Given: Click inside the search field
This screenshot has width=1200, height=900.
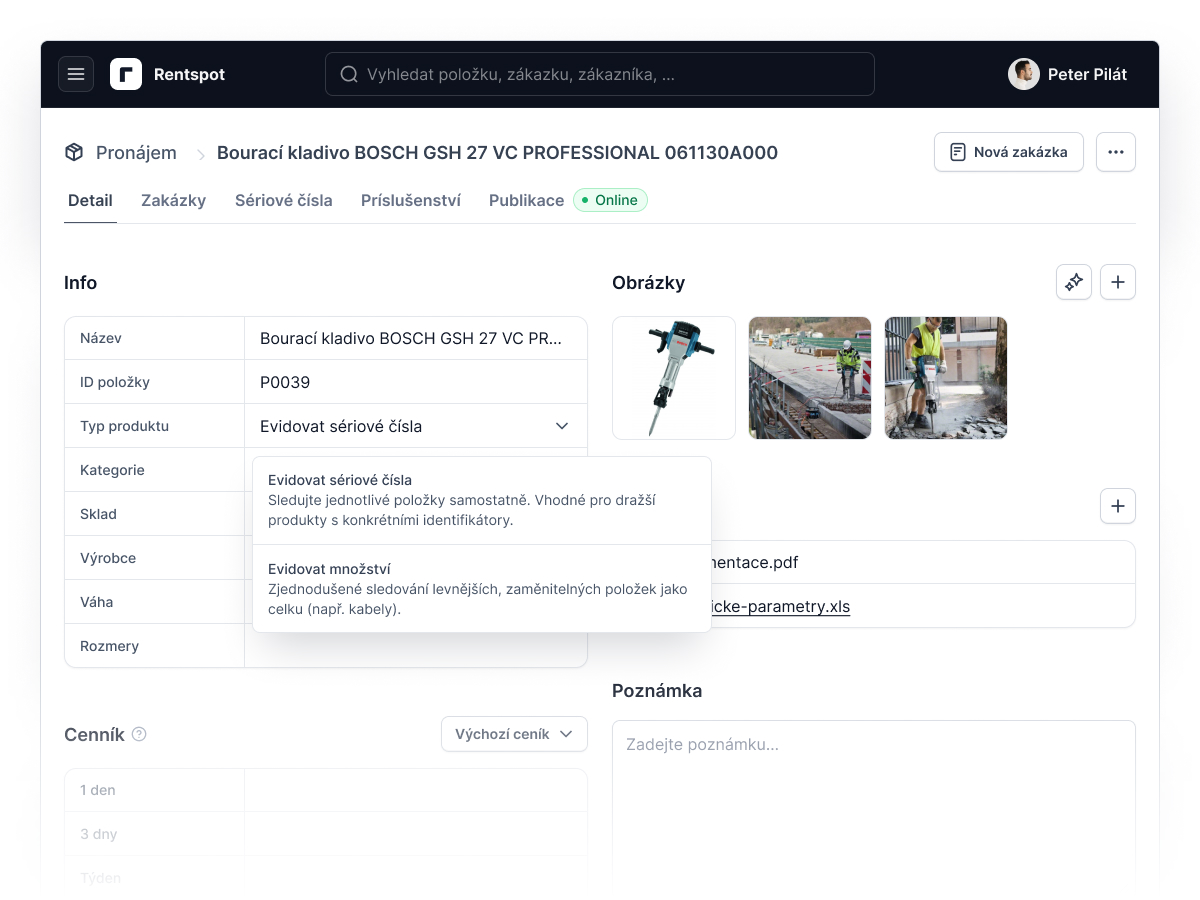Looking at the screenshot, I should 600,74.
